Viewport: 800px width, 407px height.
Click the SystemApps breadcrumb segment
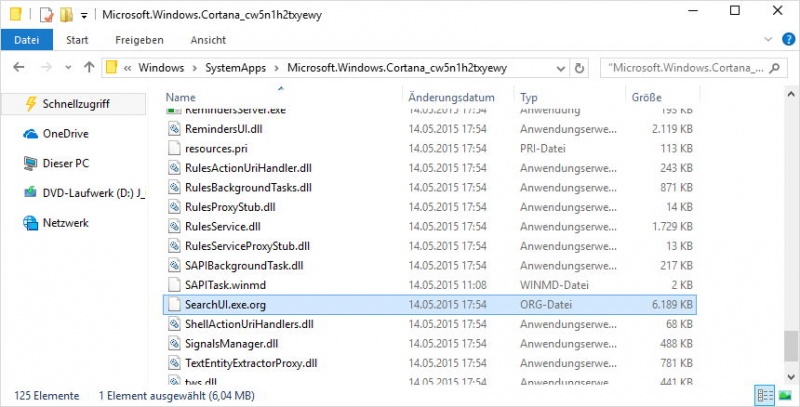tap(235, 68)
